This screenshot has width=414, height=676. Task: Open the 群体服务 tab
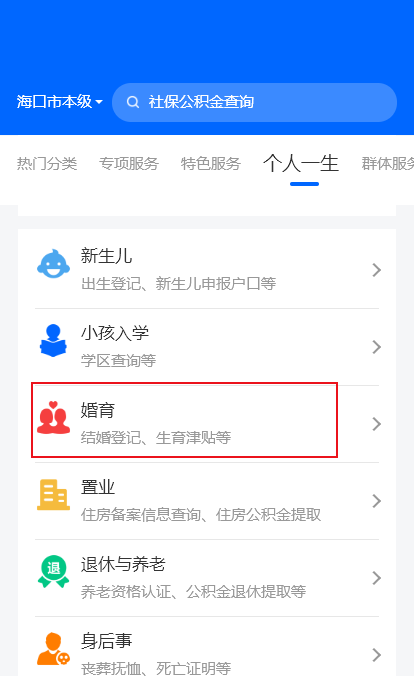click(x=388, y=164)
